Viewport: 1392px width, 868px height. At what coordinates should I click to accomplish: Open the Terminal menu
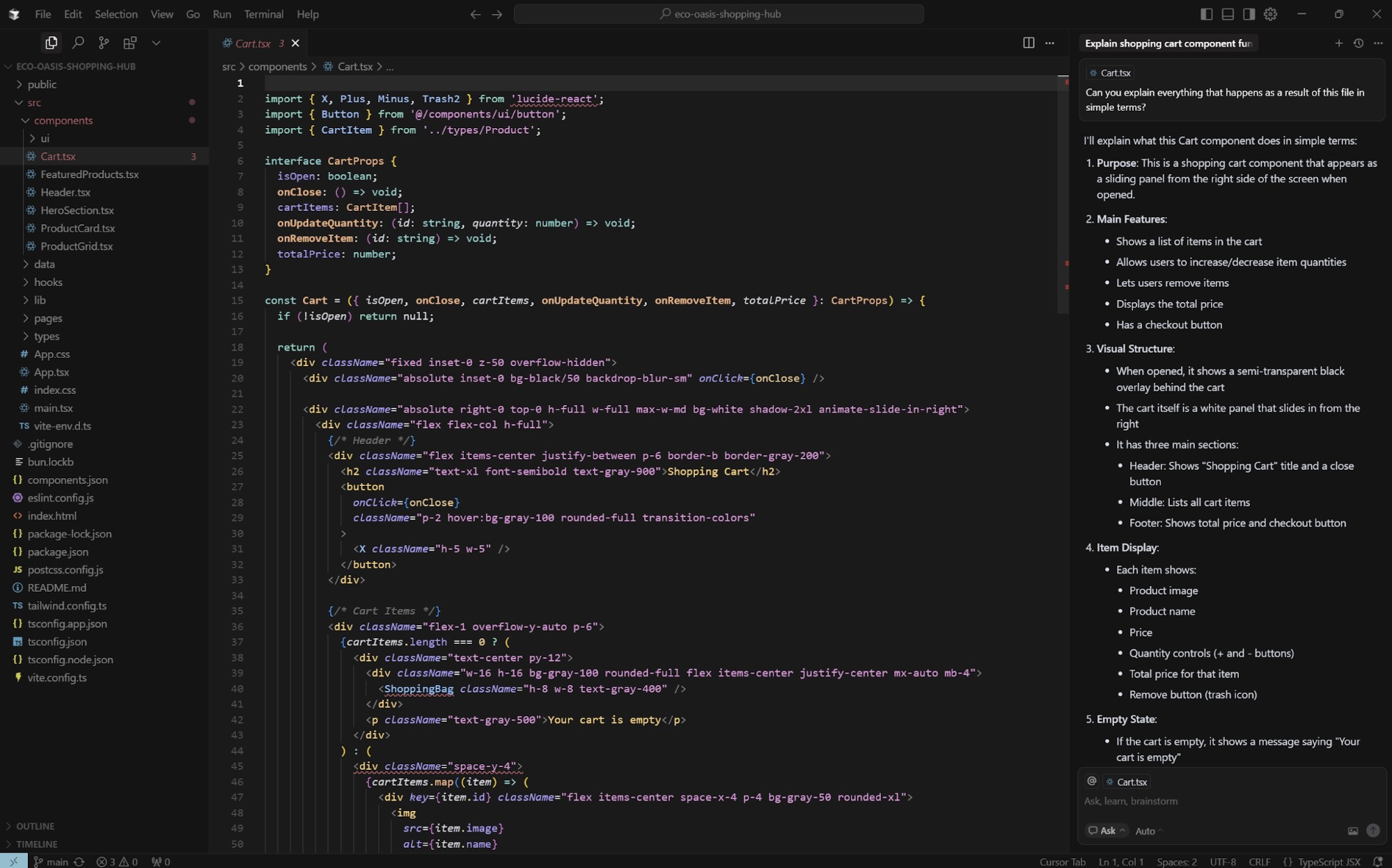pos(263,14)
